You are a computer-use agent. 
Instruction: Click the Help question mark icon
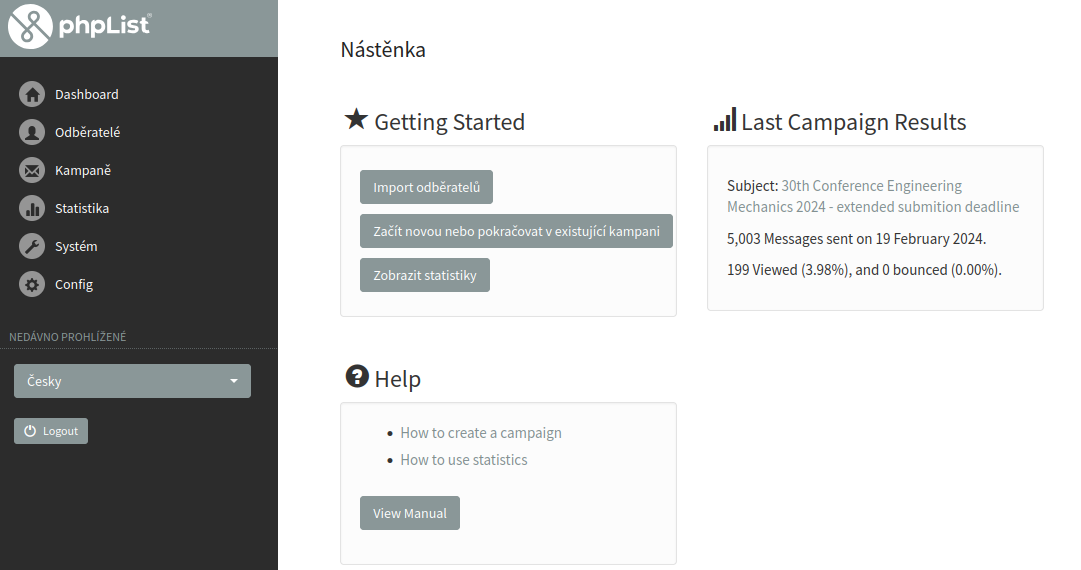[357, 377]
